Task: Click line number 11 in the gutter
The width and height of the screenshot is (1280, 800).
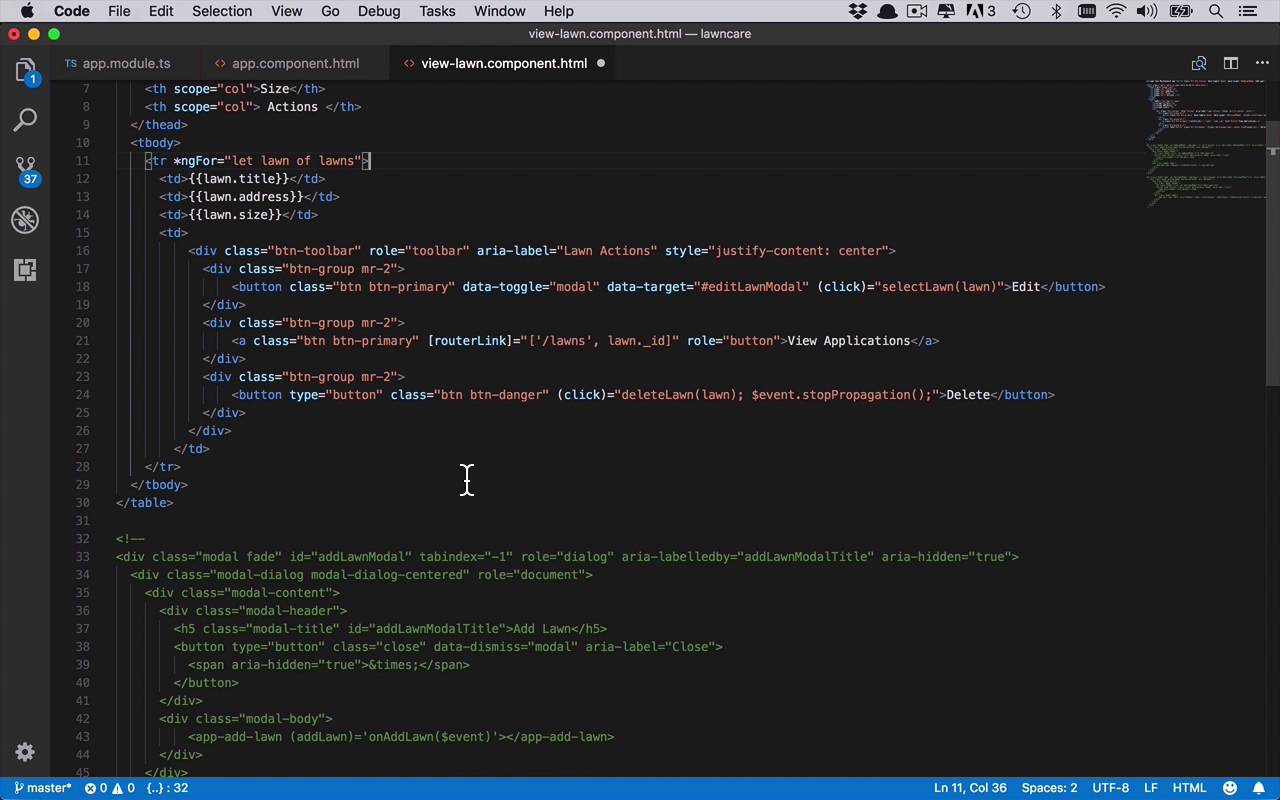Action: 83,160
